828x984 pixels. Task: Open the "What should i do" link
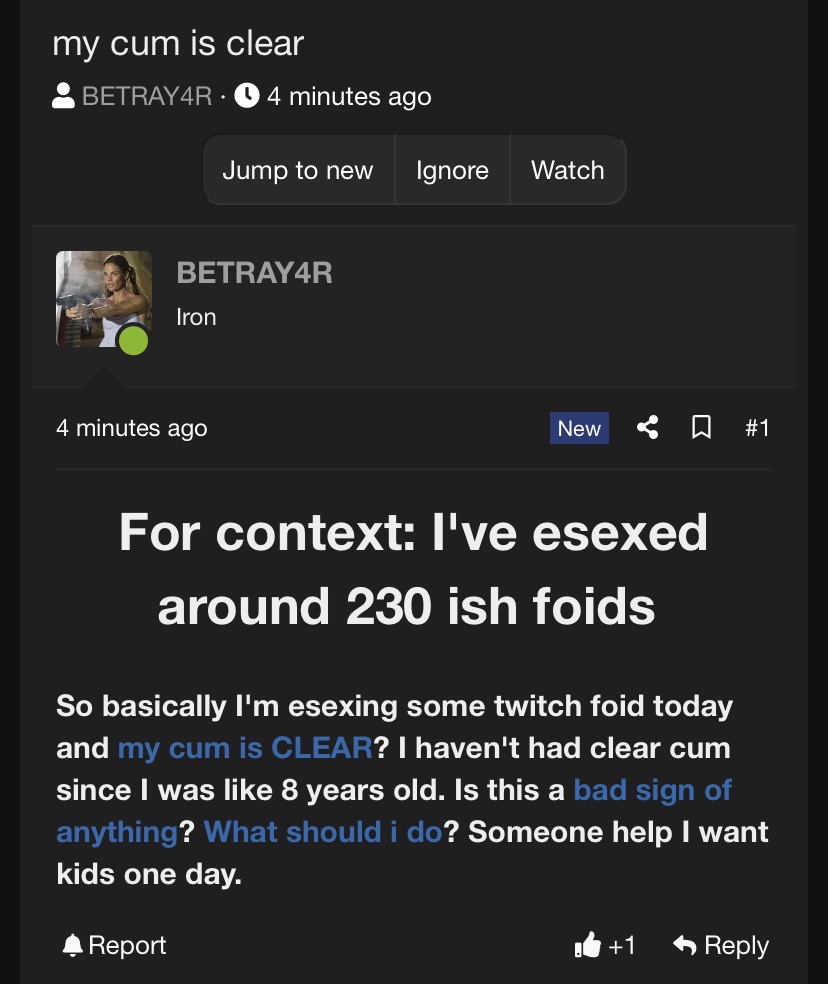(322, 832)
